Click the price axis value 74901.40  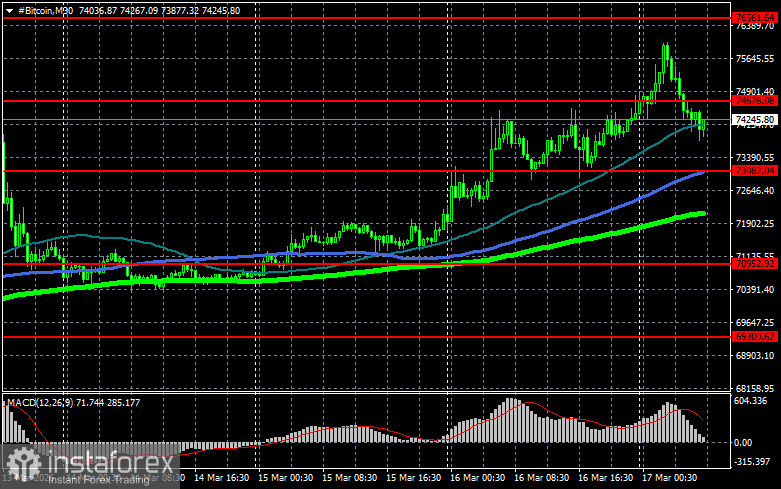[x=755, y=91]
